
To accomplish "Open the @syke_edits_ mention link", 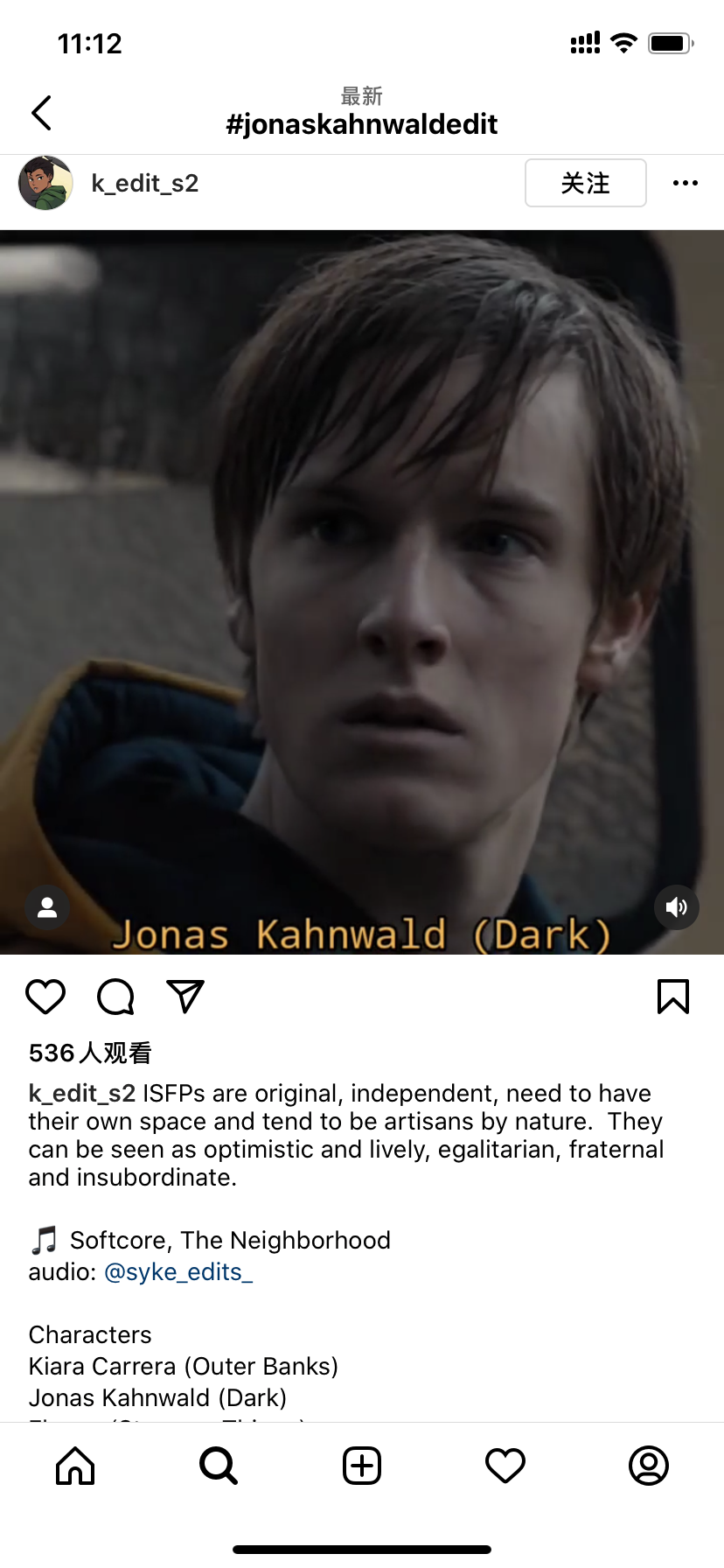I will click(178, 1271).
